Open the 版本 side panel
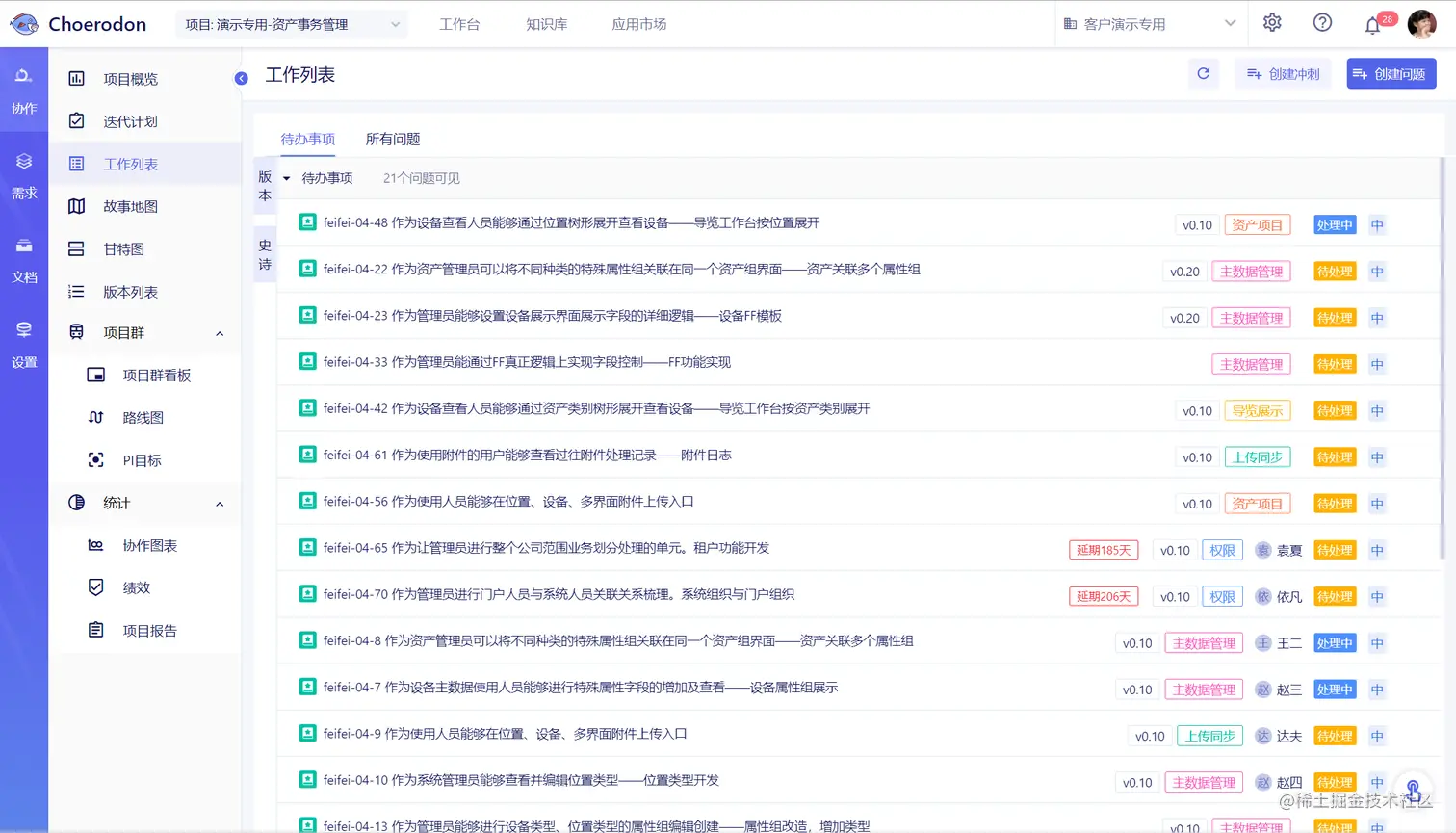 [x=265, y=186]
